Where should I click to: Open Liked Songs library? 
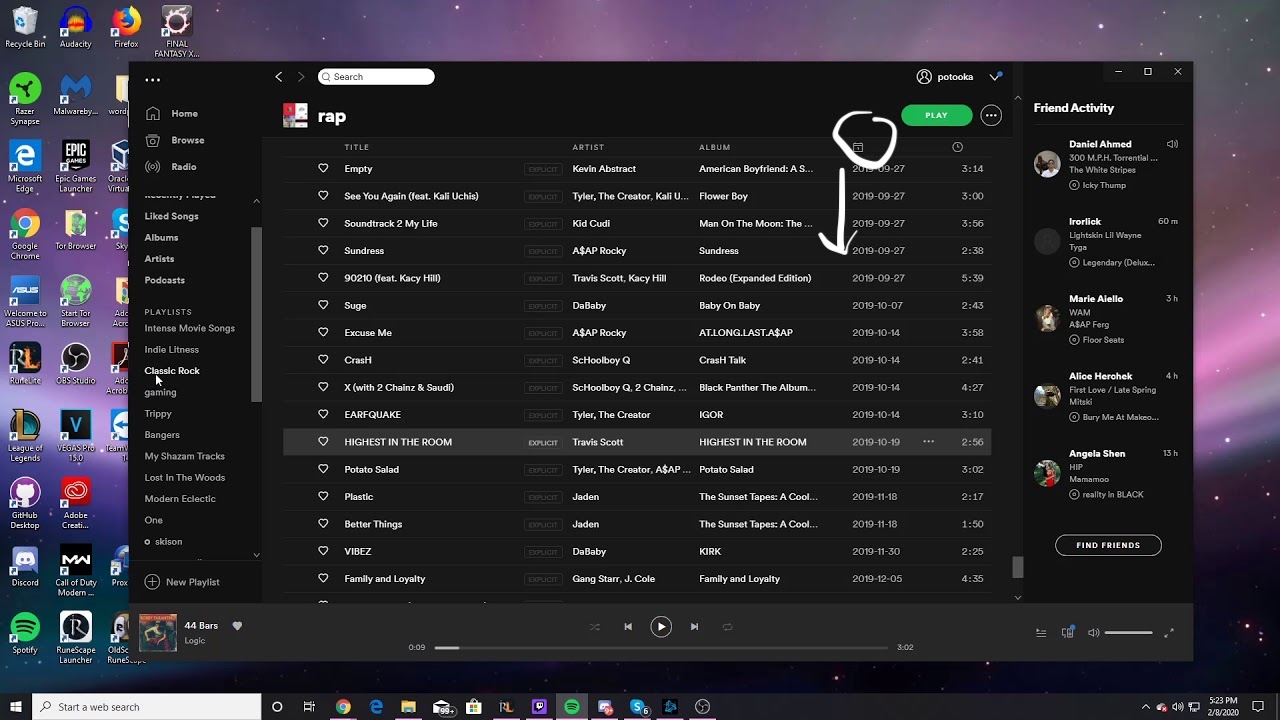click(171, 216)
